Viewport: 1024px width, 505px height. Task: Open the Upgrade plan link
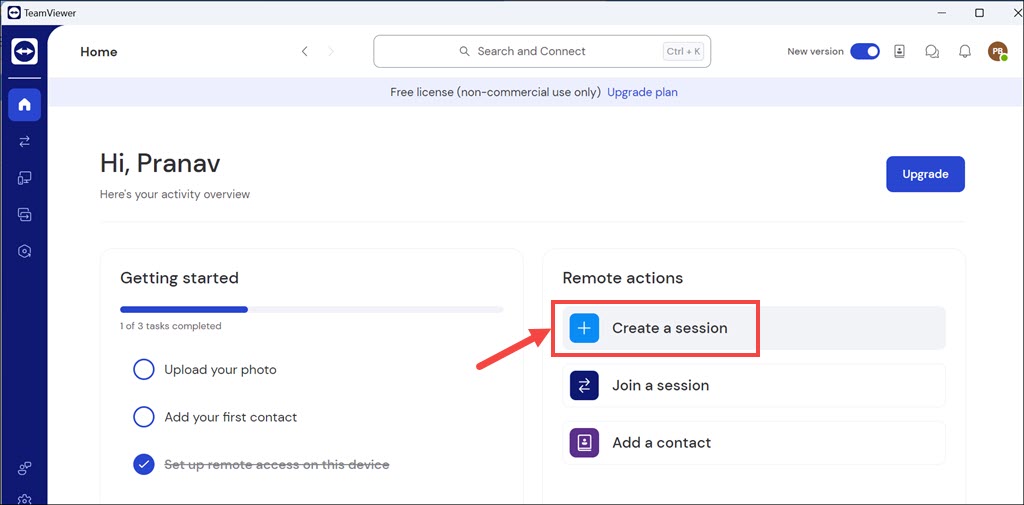642,92
